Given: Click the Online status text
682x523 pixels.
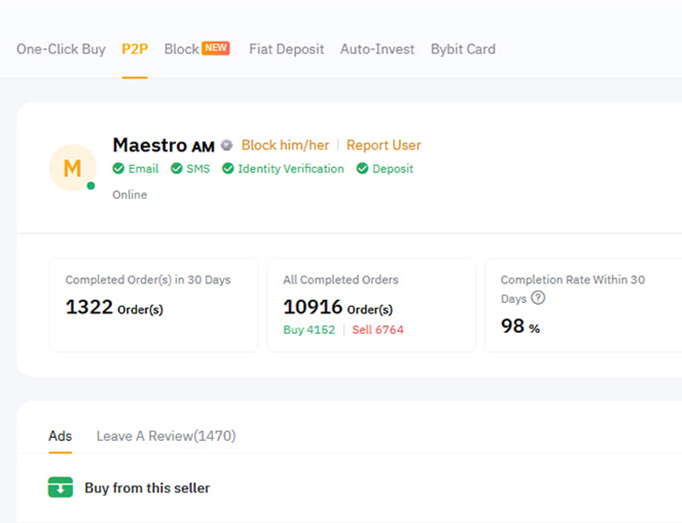Looking at the screenshot, I should pos(130,194).
